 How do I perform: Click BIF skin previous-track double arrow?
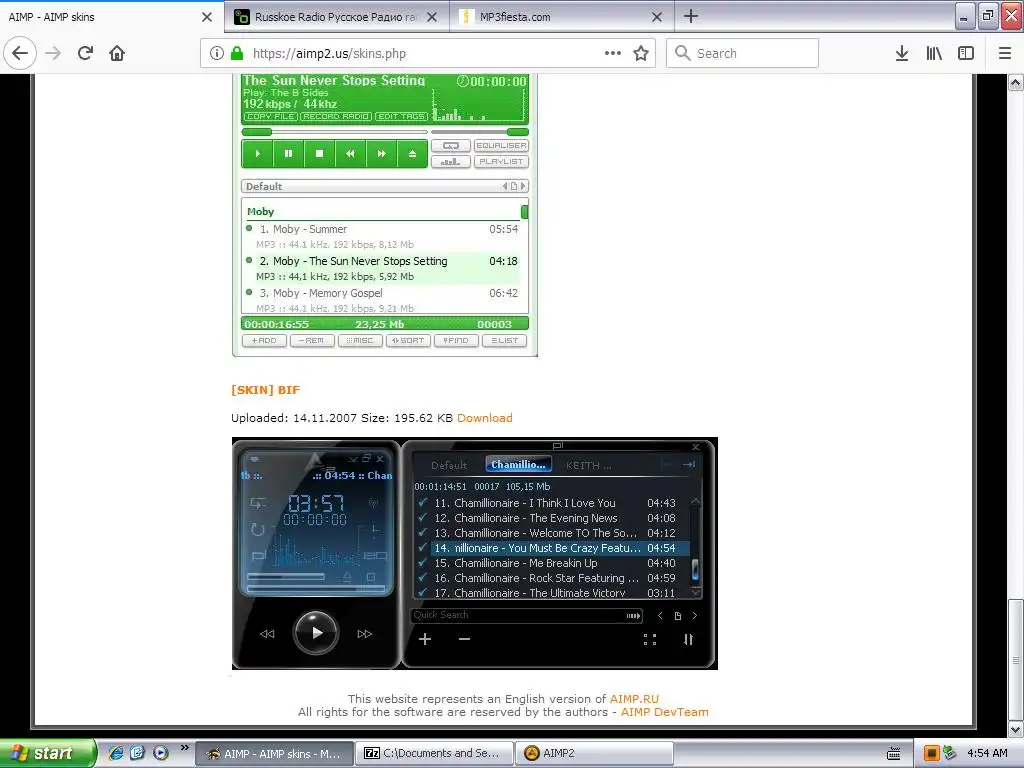click(x=267, y=633)
